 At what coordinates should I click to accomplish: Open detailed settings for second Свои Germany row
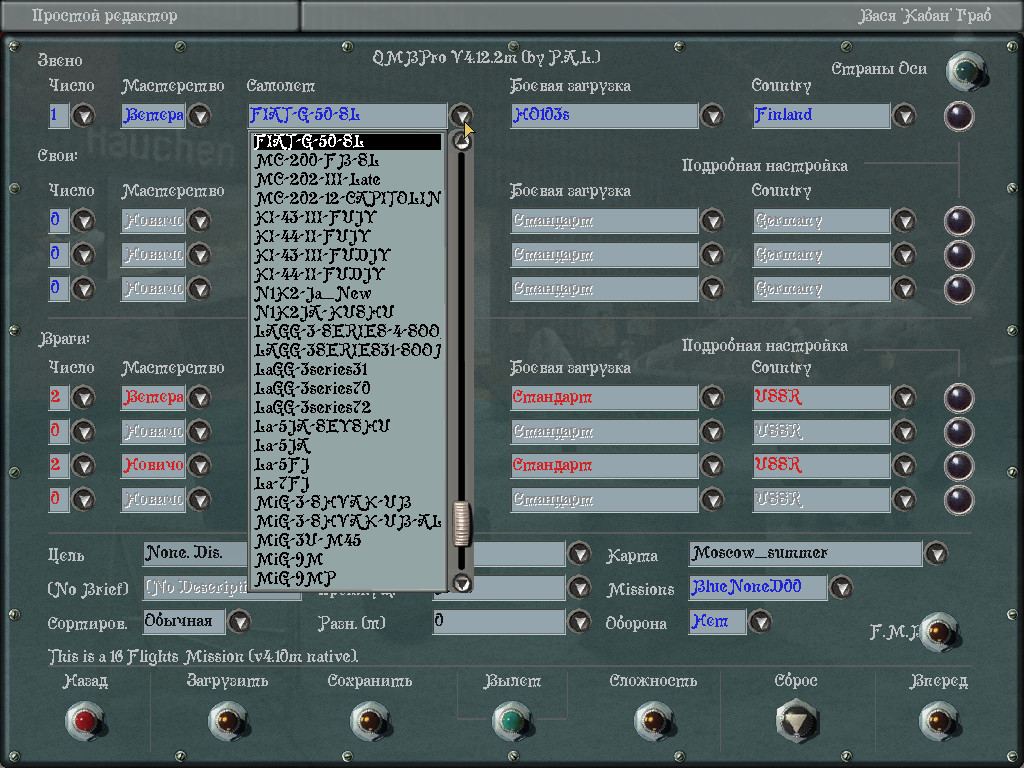(x=959, y=255)
